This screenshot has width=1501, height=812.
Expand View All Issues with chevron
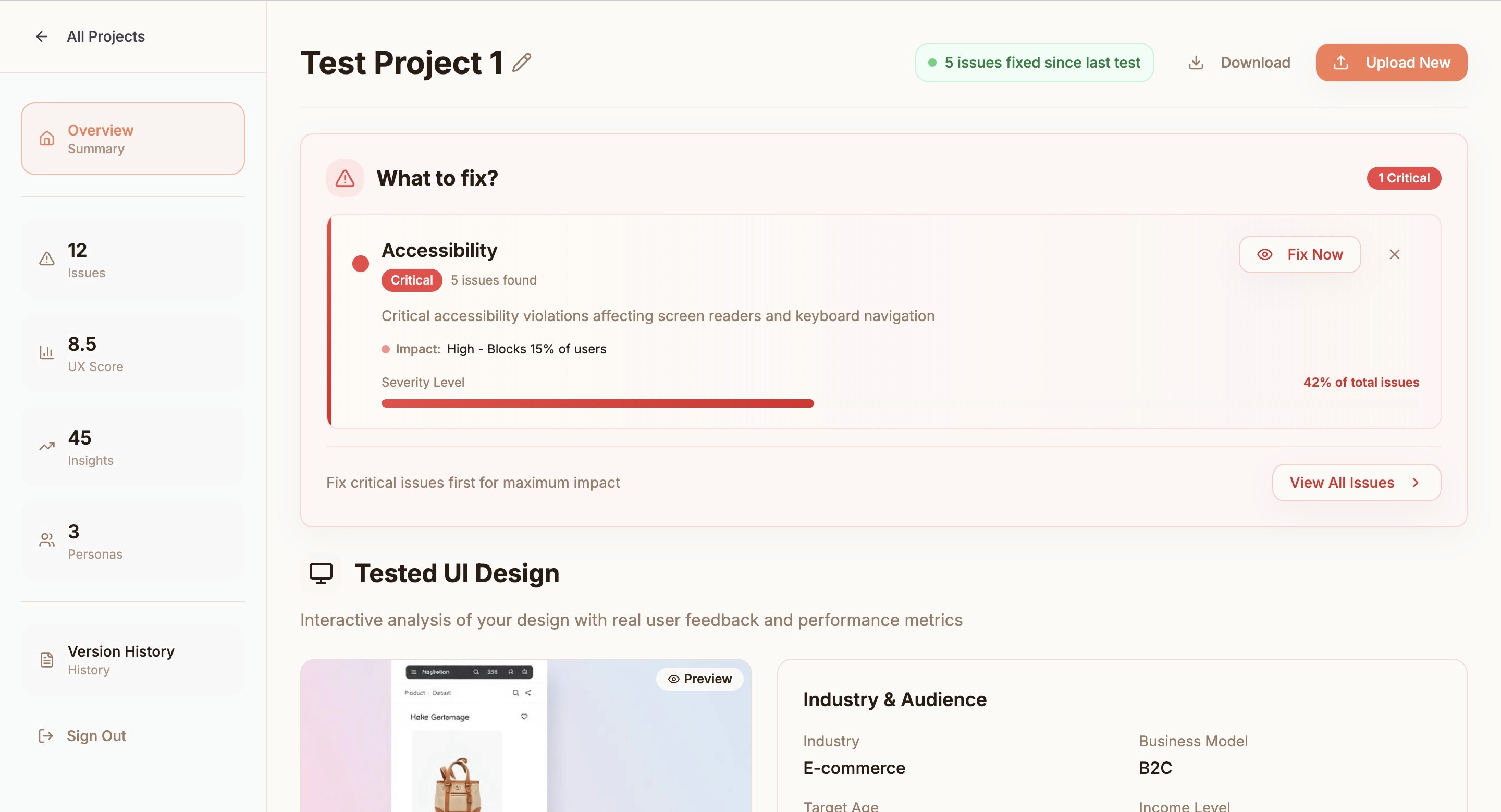click(x=1356, y=482)
